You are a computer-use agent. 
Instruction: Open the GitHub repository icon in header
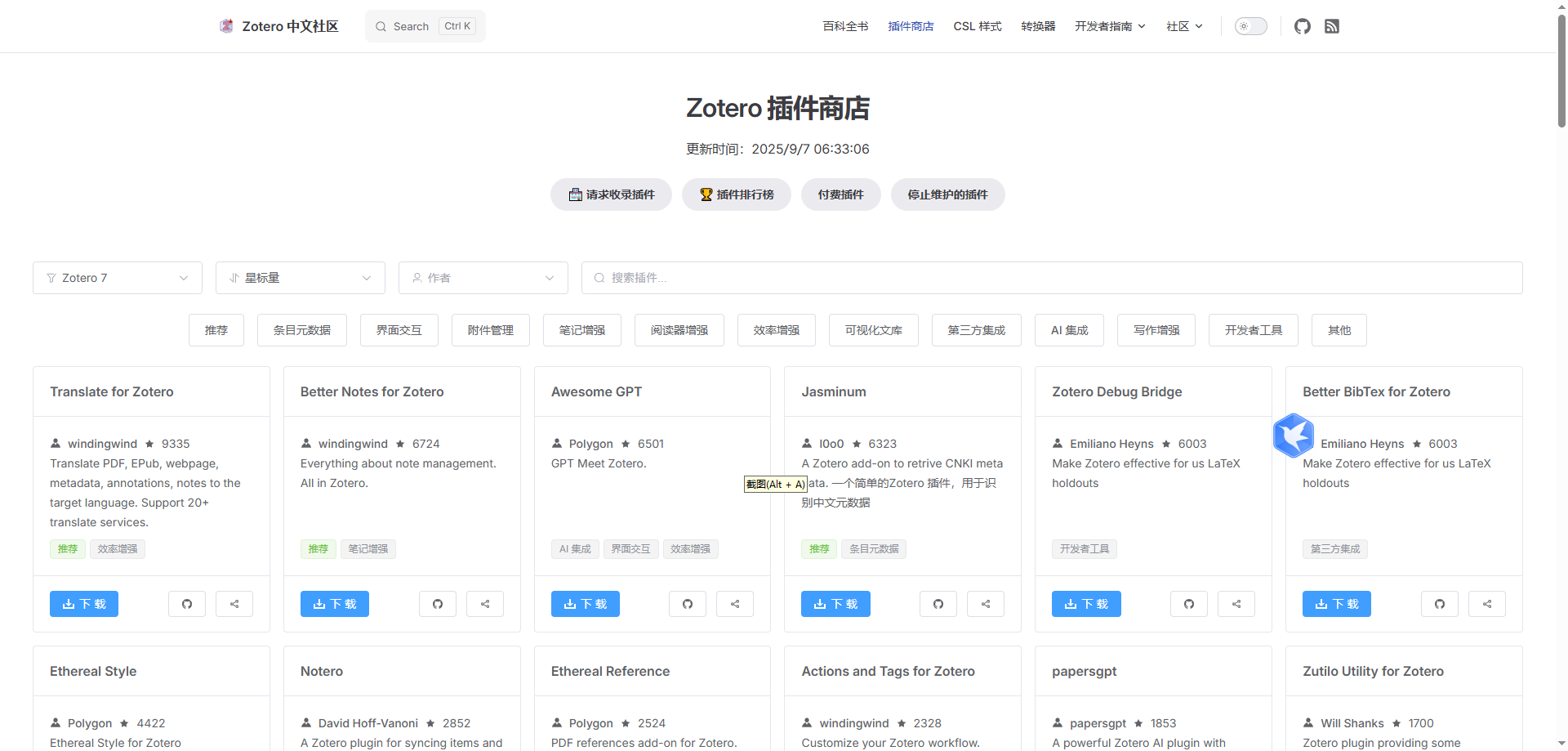pos(1303,26)
